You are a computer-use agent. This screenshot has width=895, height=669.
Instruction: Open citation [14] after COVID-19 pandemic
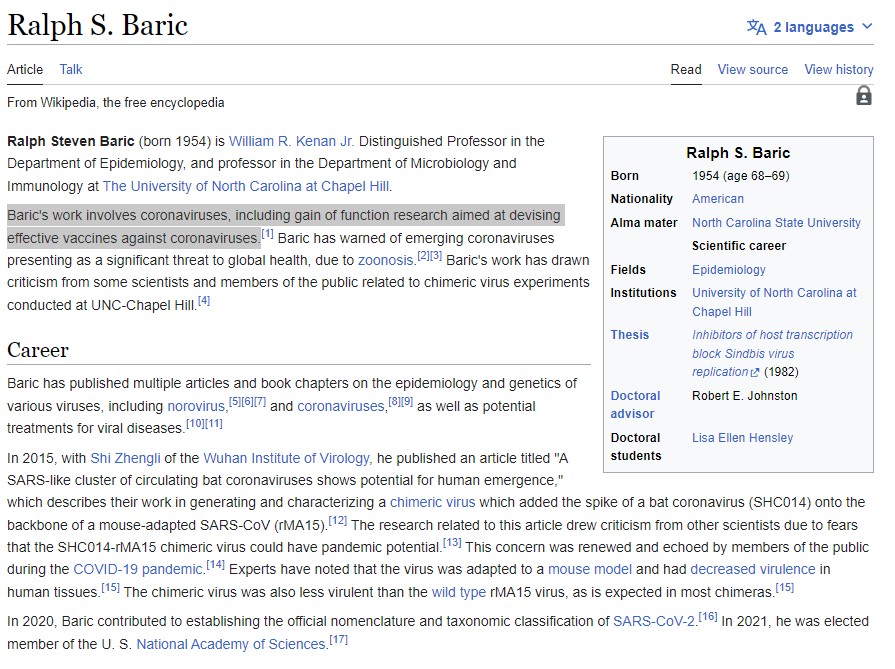coord(215,565)
